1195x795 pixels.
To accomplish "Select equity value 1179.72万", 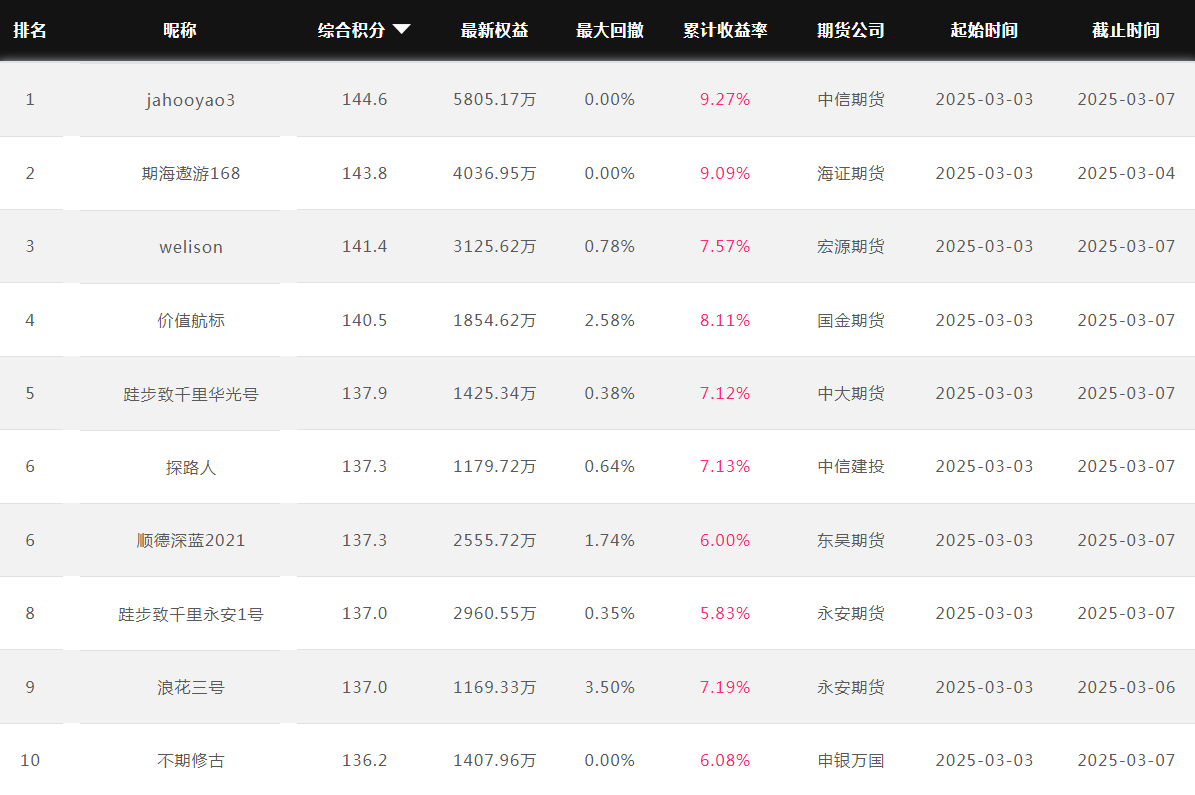I will coord(495,466).
